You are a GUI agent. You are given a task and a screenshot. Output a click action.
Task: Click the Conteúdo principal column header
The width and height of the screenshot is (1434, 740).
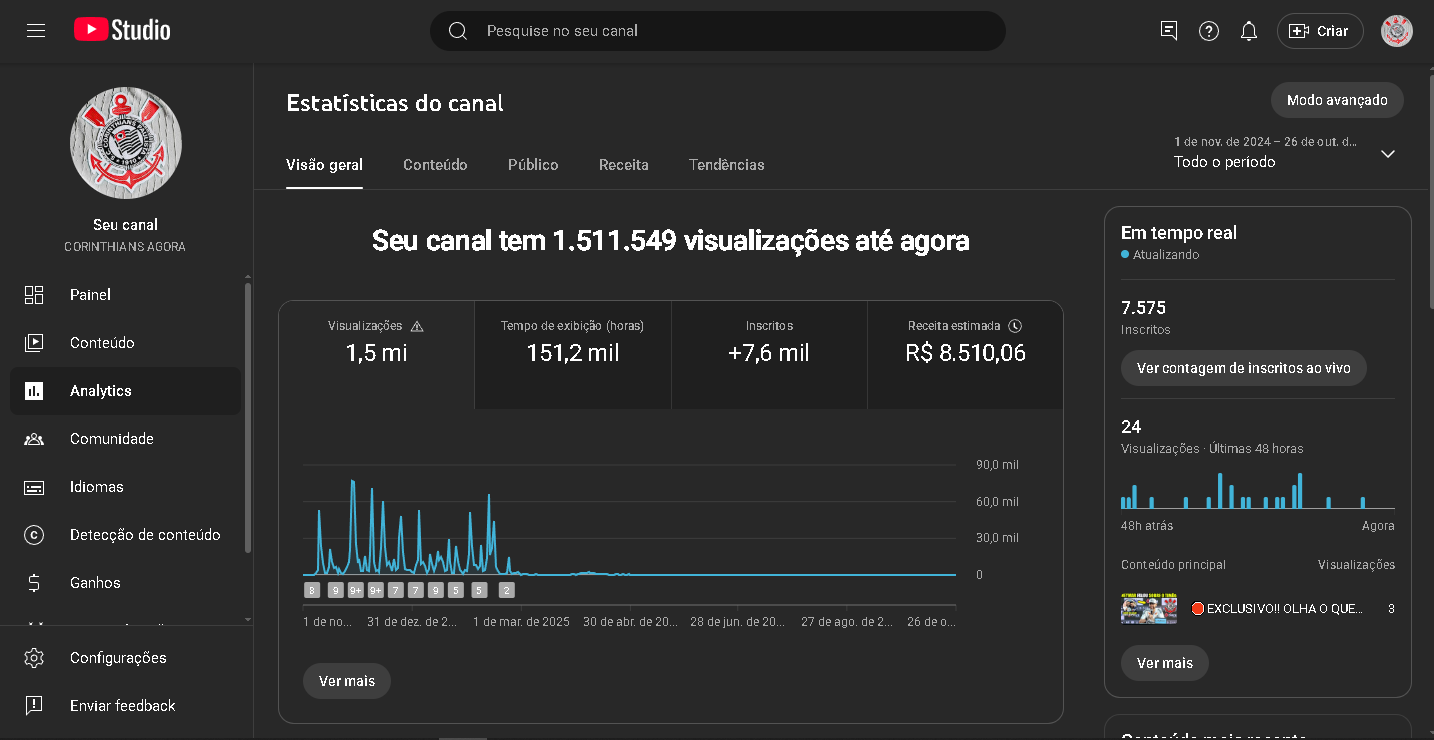point(1173,565)
